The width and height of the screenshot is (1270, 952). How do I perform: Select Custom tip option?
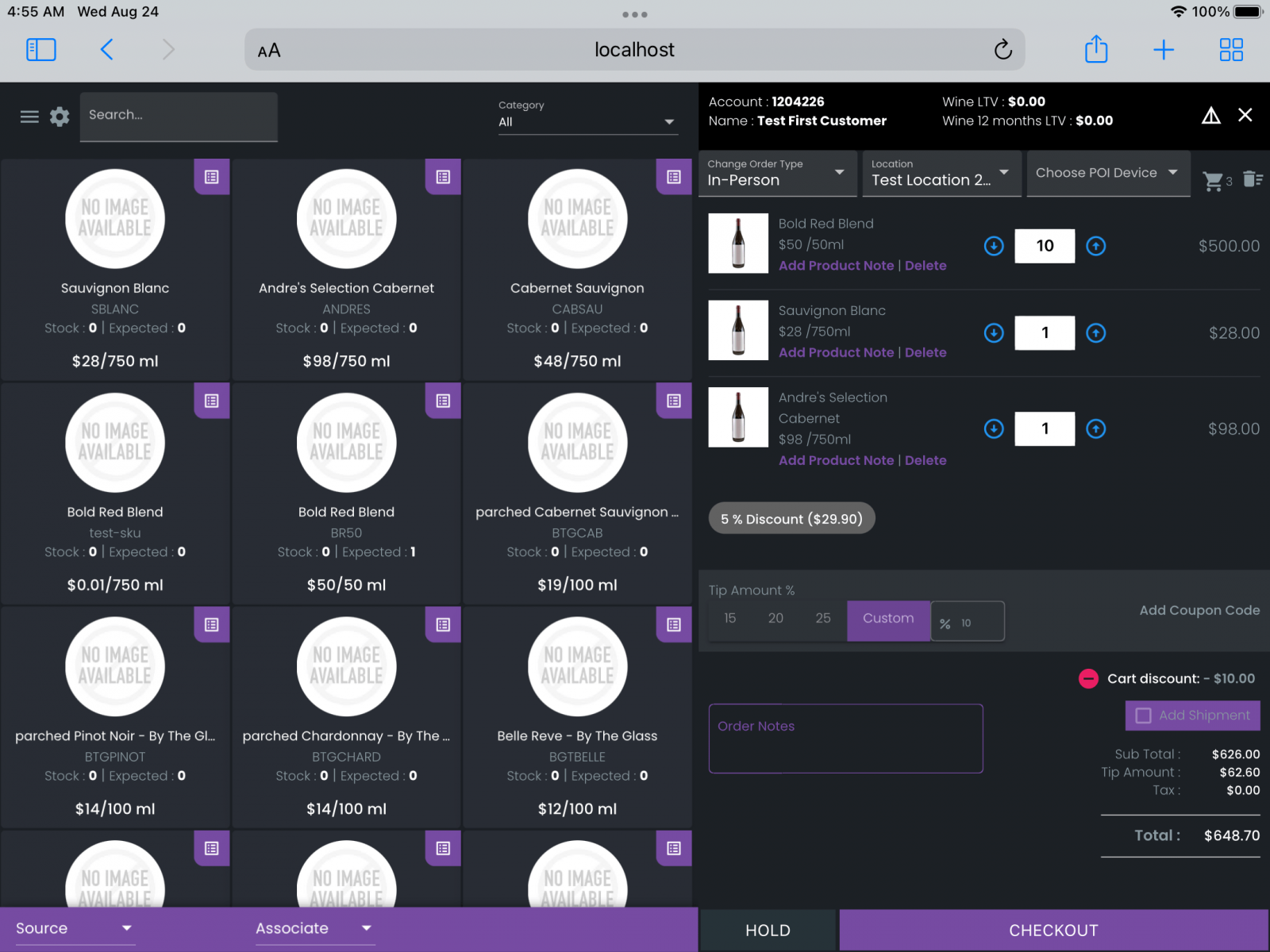888,620
